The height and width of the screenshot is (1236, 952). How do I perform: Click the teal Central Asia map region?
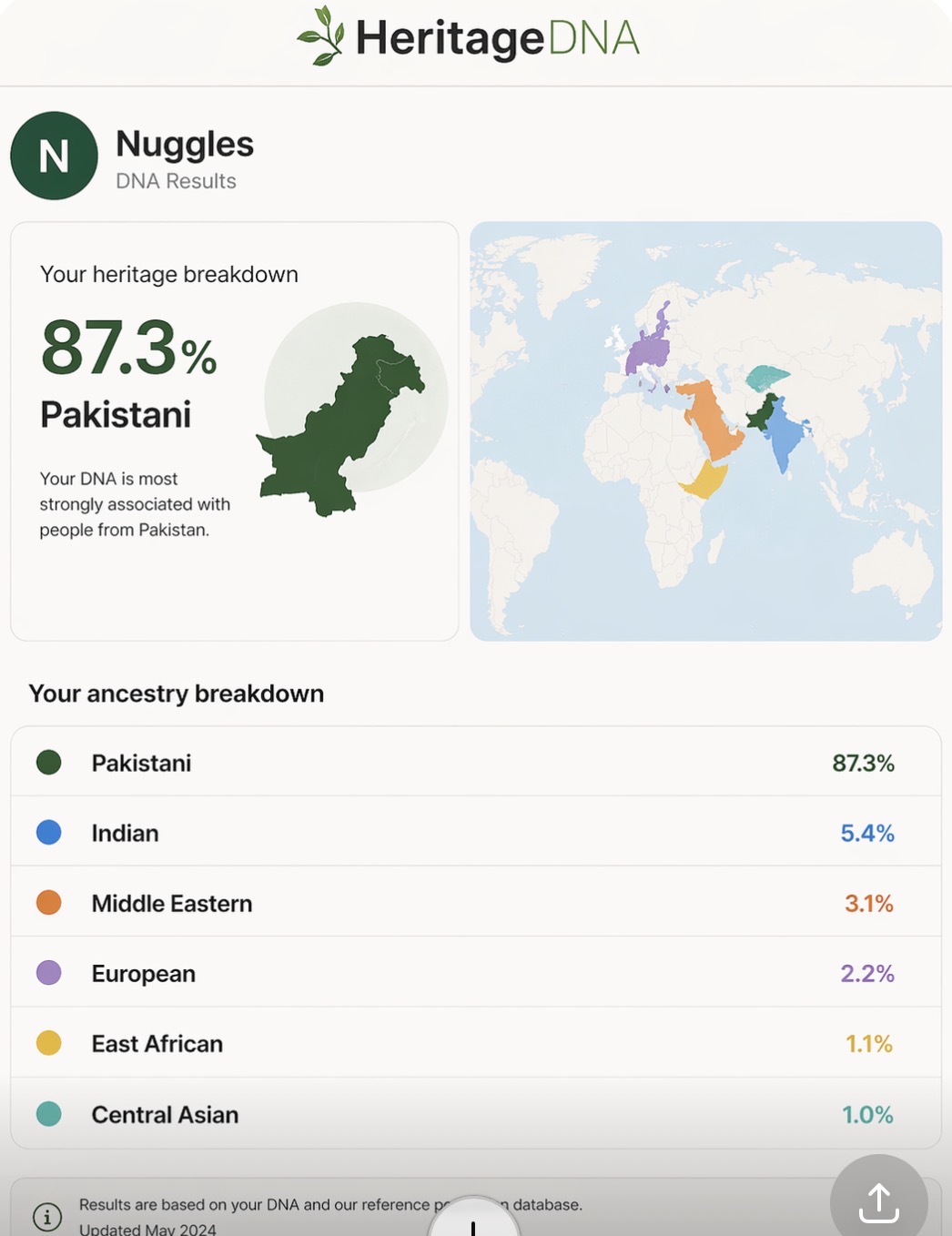tap(765, 376)
